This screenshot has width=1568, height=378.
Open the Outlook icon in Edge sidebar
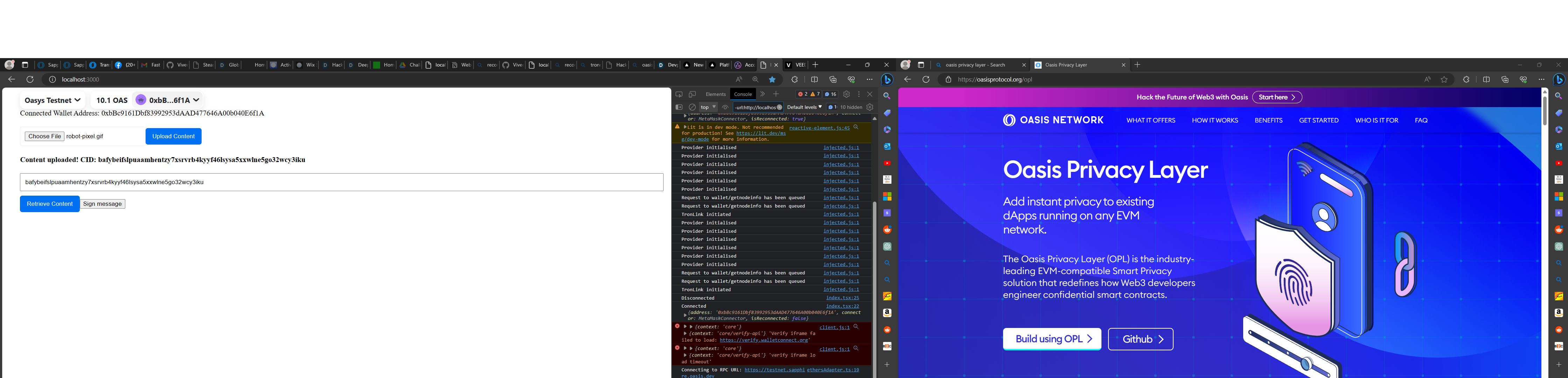tap(887, 146)
